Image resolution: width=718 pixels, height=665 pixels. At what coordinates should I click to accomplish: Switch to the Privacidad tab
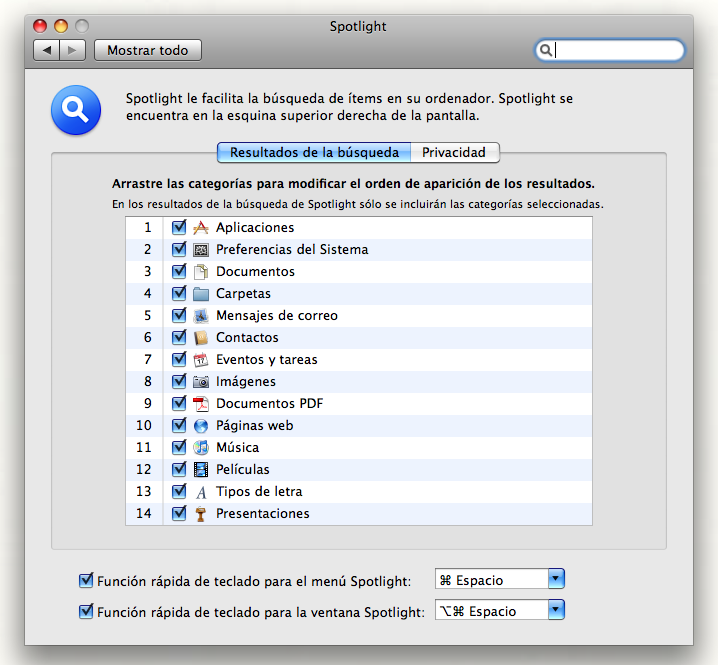click(454, 153)
